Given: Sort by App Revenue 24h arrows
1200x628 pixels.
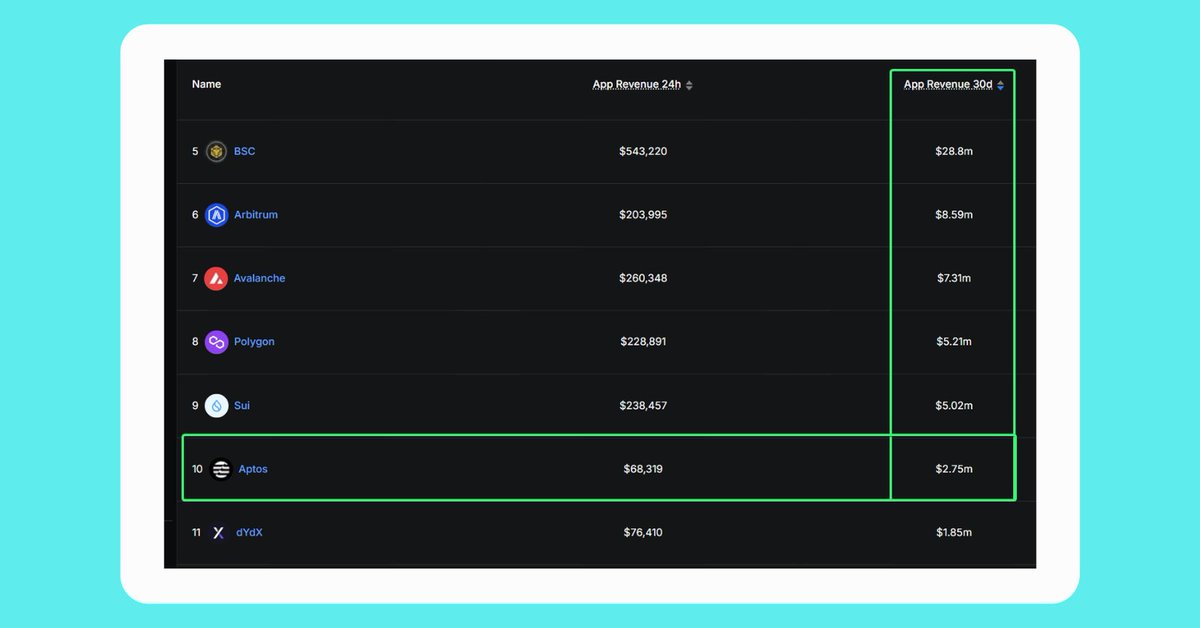Looking at the screenshot, I should click(689, 85).
